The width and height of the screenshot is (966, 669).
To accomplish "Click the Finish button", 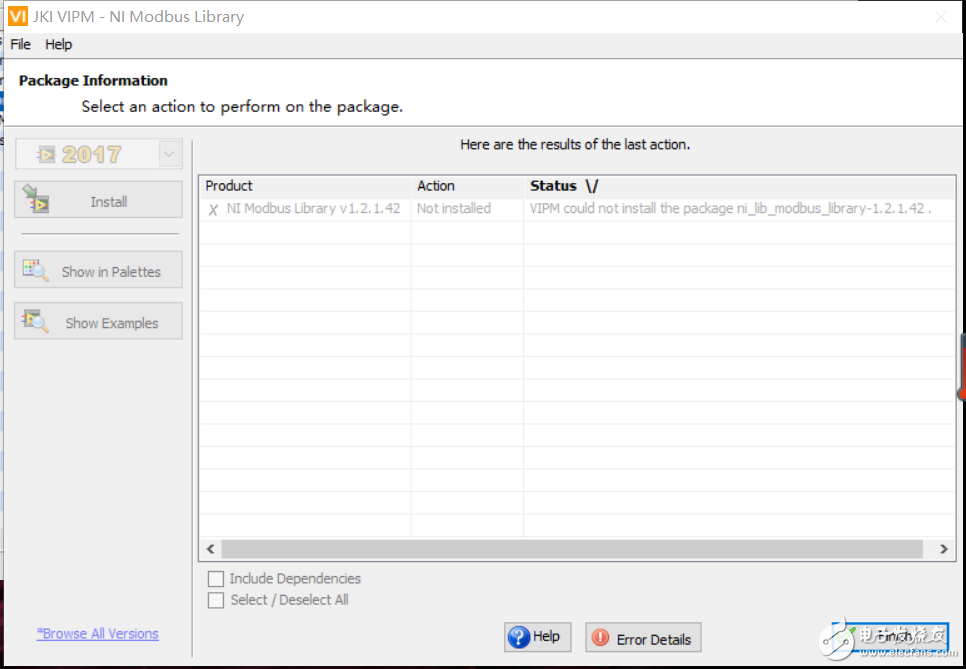I will click(890, 637).
